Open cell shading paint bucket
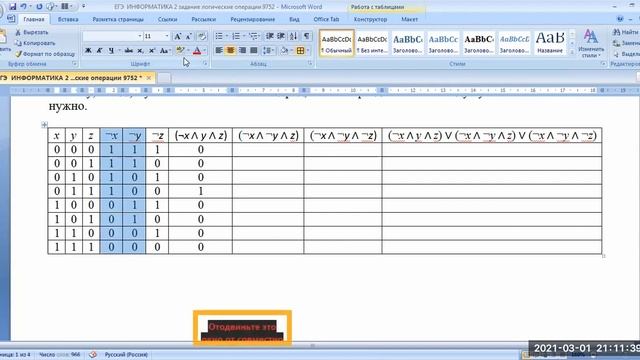Screen dimensions: 640x360 pyautogui.click(x=284, y=51)
